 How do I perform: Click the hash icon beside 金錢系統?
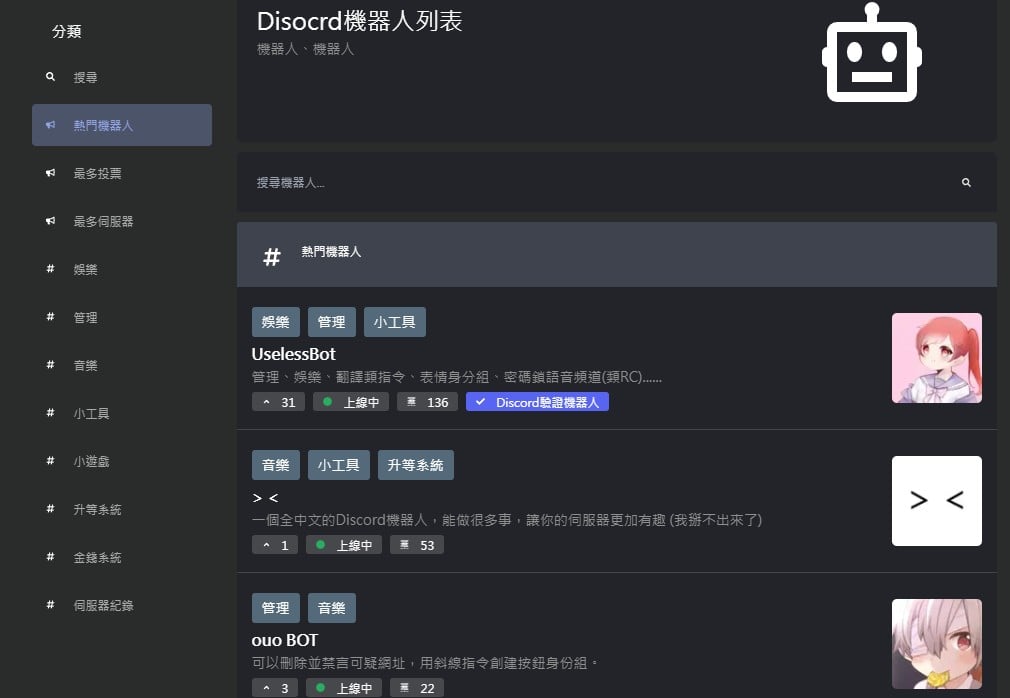(50, 556)
